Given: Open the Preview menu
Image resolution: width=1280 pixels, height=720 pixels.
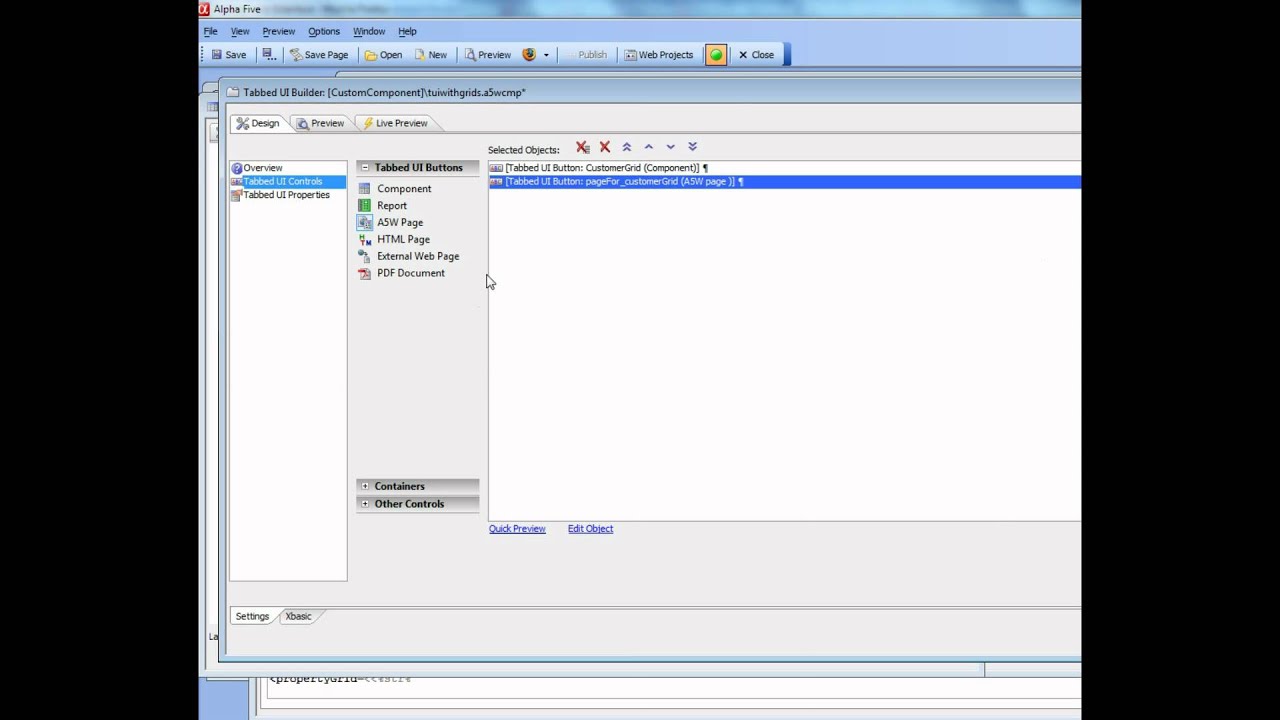Looking at the screenshot, I should click(279, 31).
